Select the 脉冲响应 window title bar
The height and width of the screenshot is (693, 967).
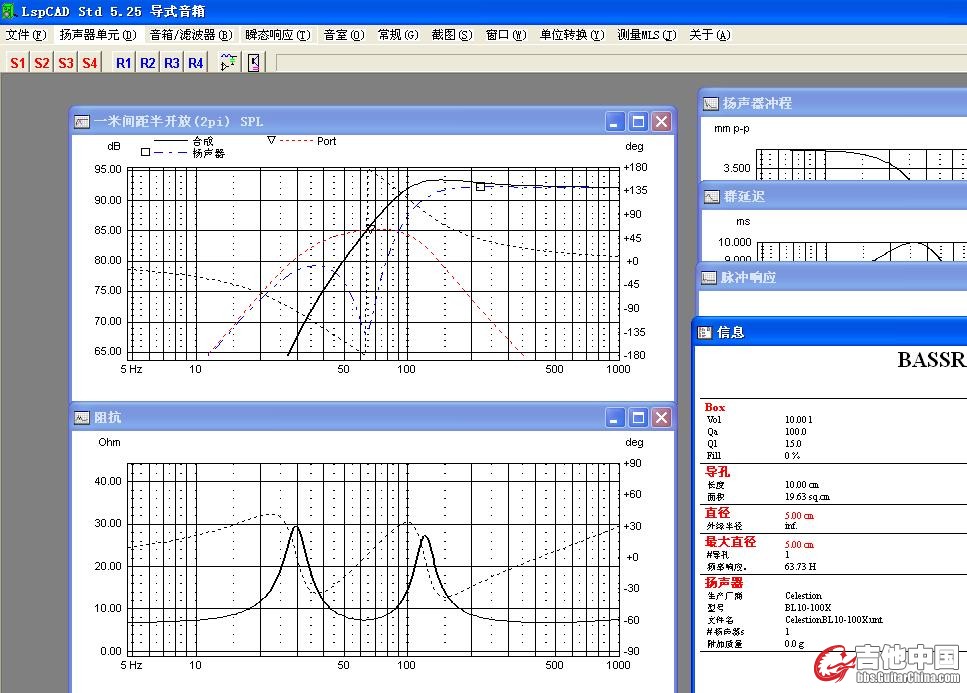click(832, 277)
